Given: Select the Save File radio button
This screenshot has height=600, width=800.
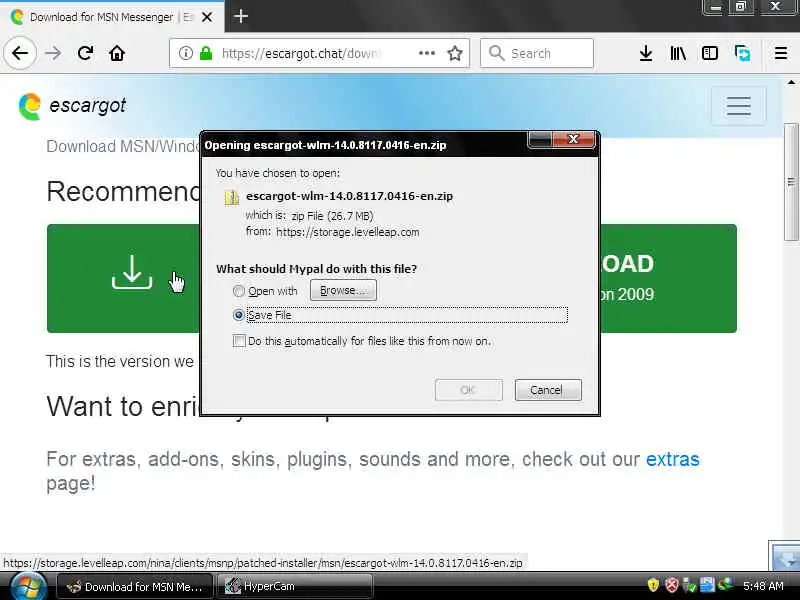Looking at the screenshot, I should pos(238,315).
